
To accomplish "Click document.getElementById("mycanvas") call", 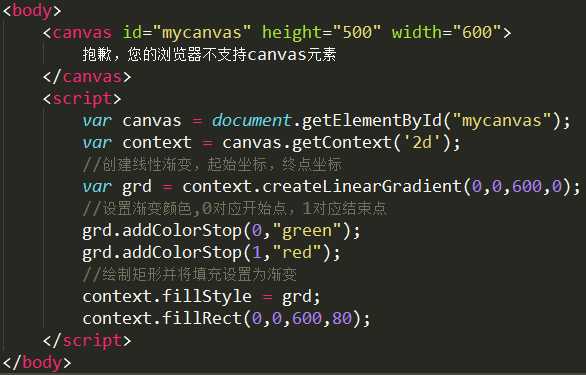I will [x=386, y=121].
